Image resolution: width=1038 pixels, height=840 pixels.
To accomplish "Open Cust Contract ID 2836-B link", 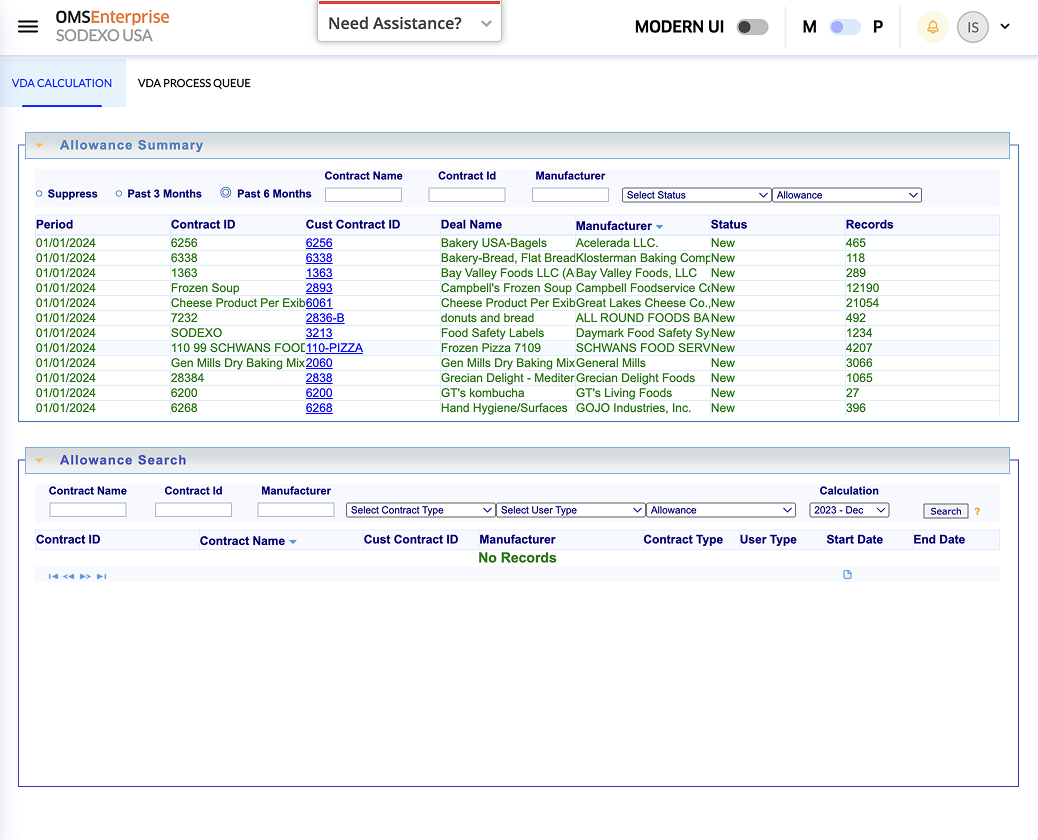I will click(x=325, y=318).
